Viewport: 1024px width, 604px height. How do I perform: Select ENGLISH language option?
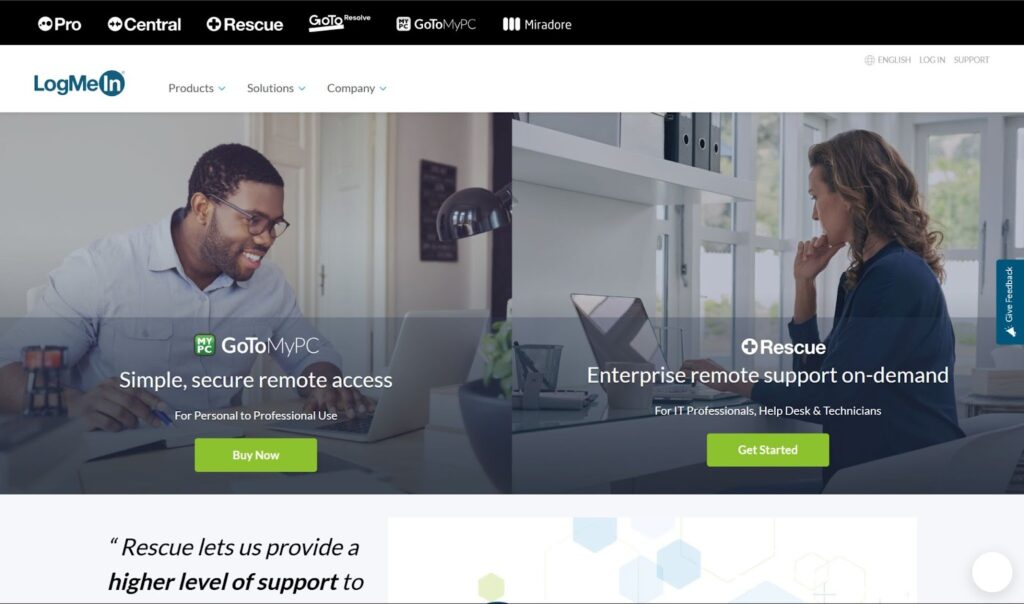point(894,60)
